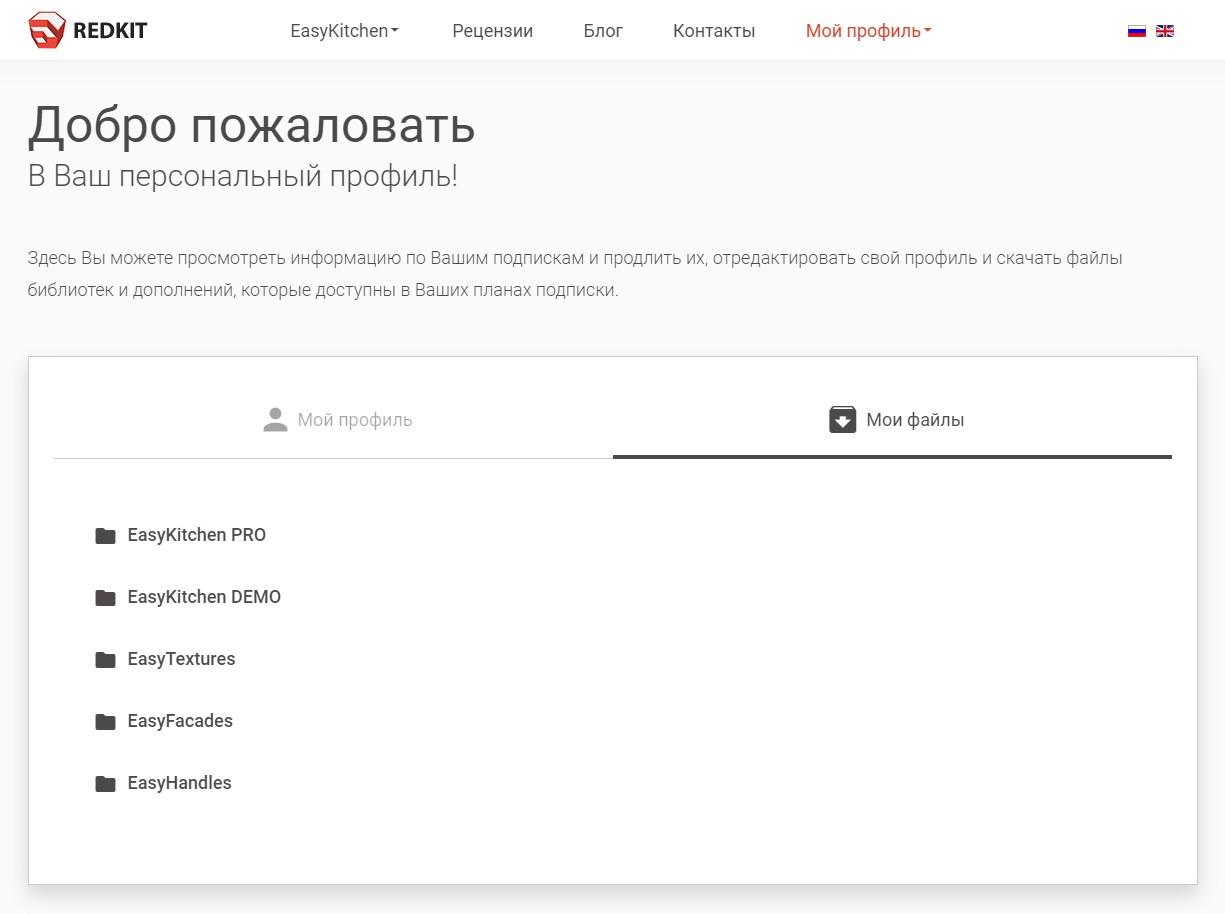Expand the Мой профиль navbar dropdown

868,31
